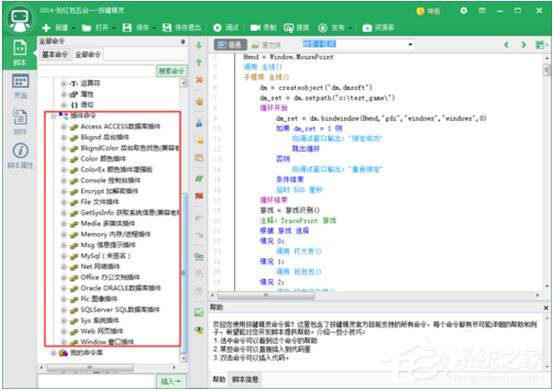Click the redo arrow icon in vertical toolbar

[199, 236]
